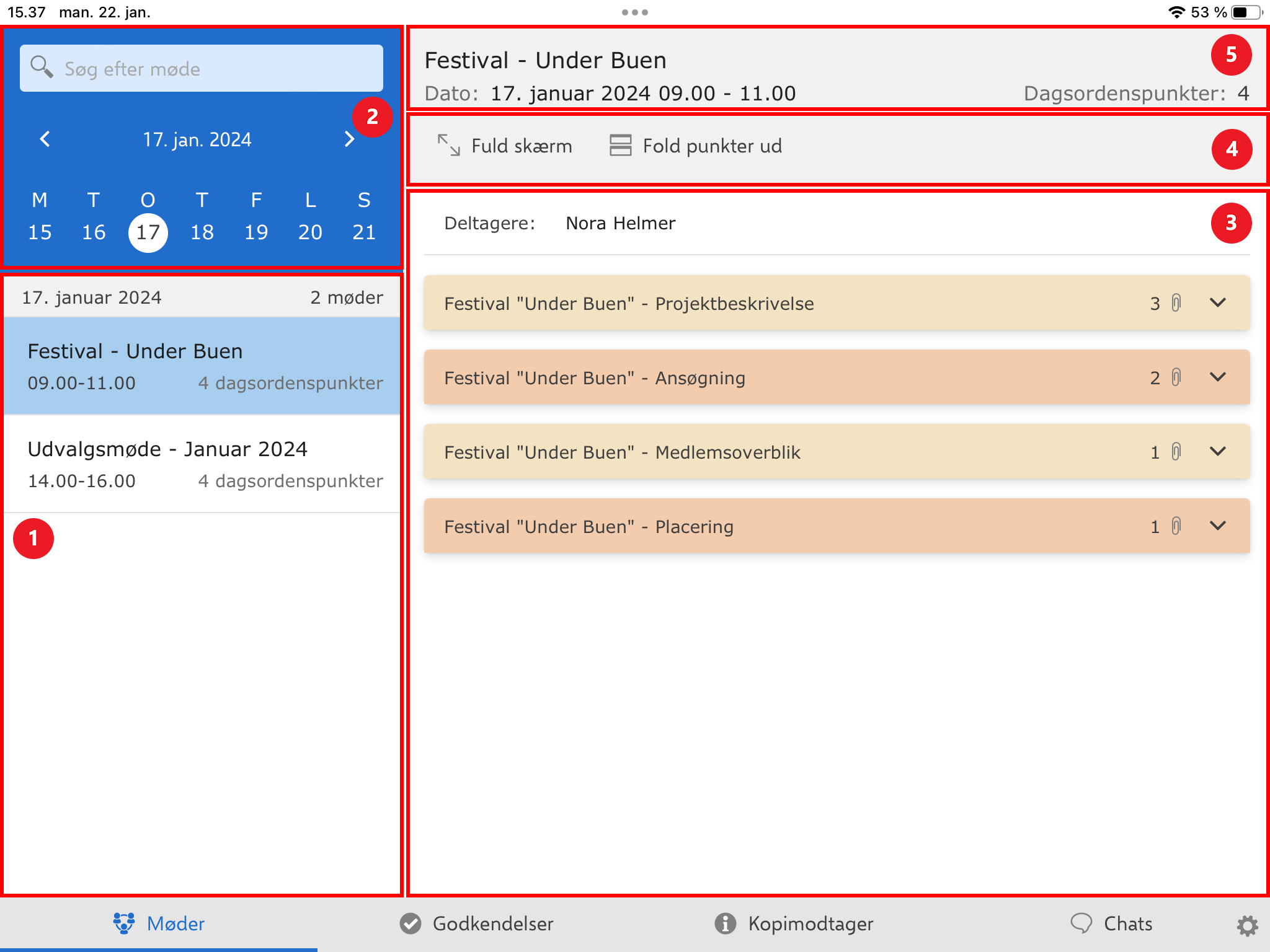Select Udvalgsmøde - Januar 2024 meeting
This screenshot has height=952, width=1270.
202,464
